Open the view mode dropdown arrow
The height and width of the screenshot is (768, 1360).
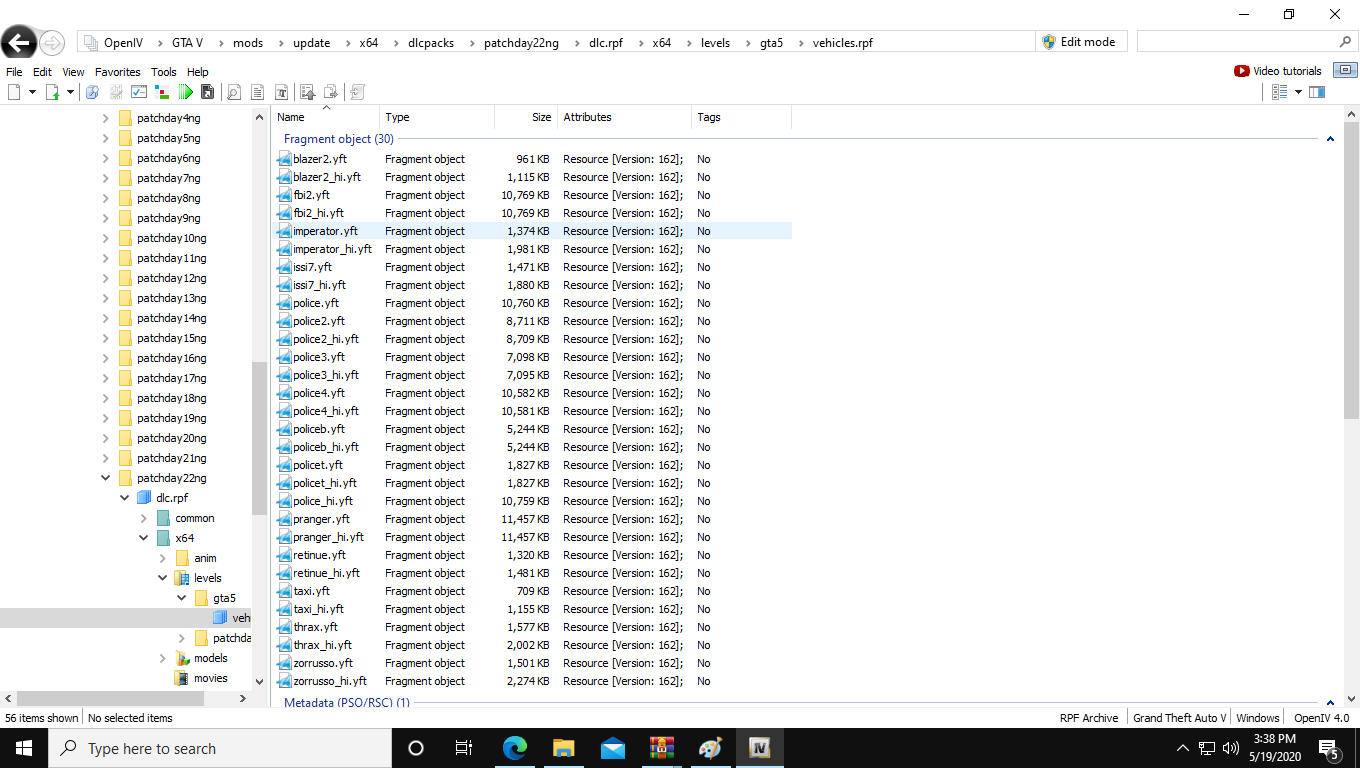[x=1298, y=92]
